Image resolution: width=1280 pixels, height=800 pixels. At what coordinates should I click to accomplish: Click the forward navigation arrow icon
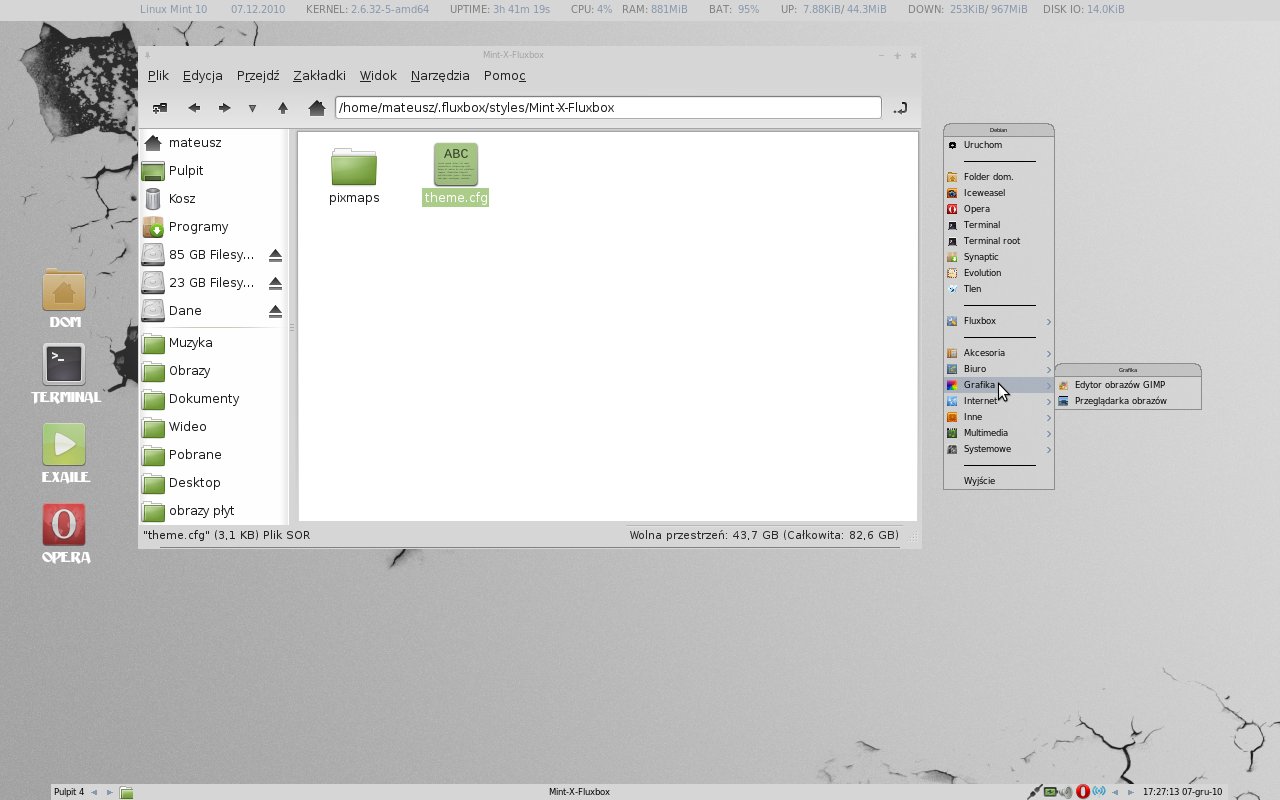[225, 108]
